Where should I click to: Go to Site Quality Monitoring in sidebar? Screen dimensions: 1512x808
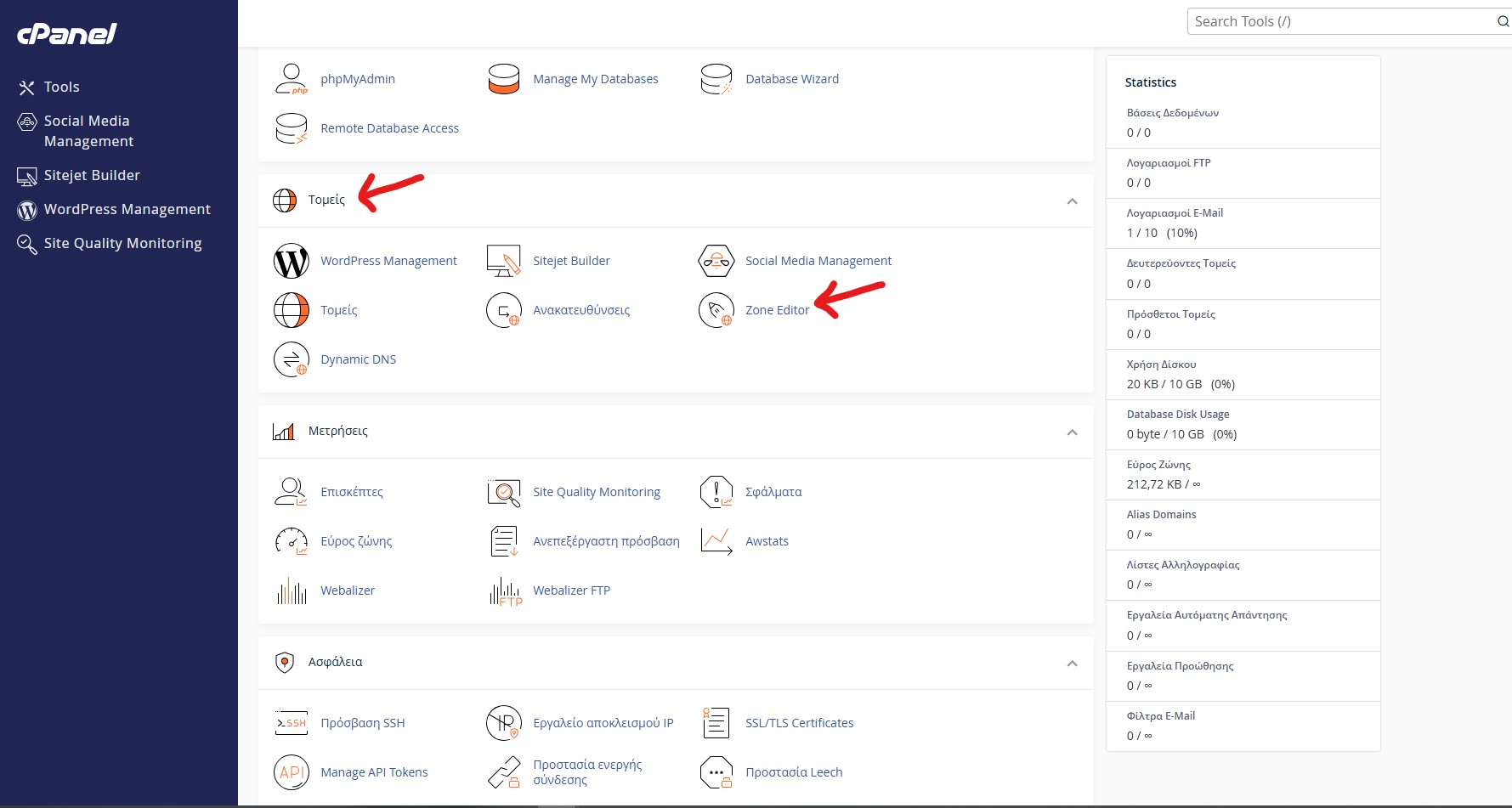[122, 243]
